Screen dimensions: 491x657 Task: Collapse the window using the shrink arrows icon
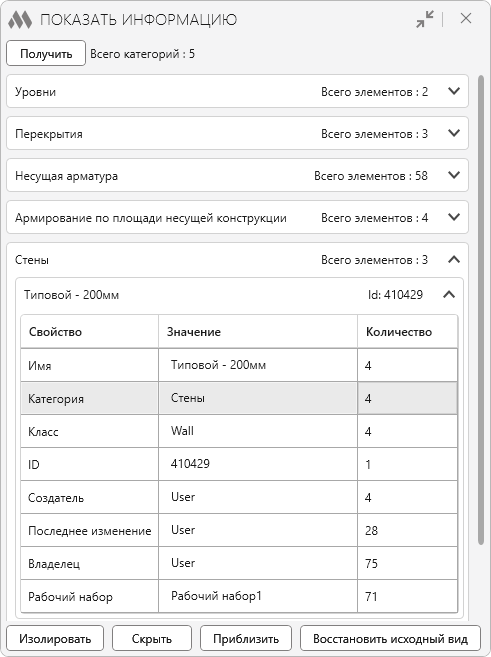coord(425,19)
